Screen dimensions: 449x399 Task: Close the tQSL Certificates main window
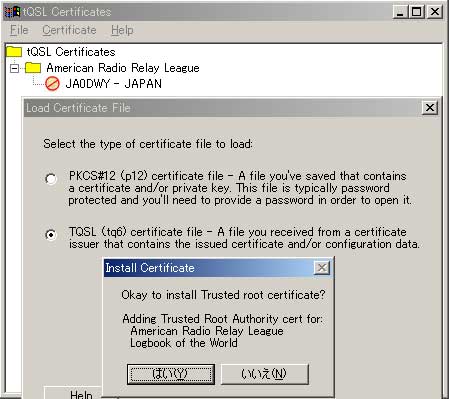click(x=435, y=12)
